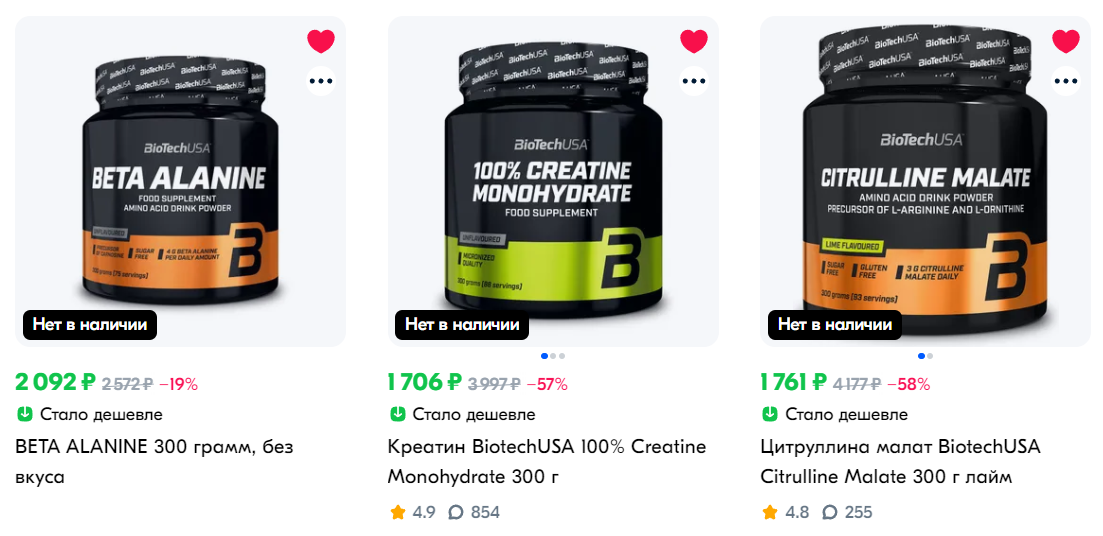Select second image dot under Creatine photo
1103x536 pixels.
(x=553, y=356)
